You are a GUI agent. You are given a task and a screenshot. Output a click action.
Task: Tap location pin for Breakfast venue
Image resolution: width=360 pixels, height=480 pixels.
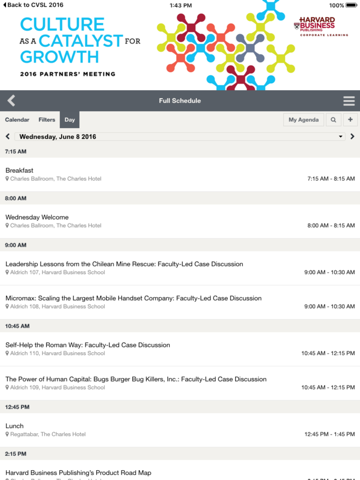[x=7, y=179]
